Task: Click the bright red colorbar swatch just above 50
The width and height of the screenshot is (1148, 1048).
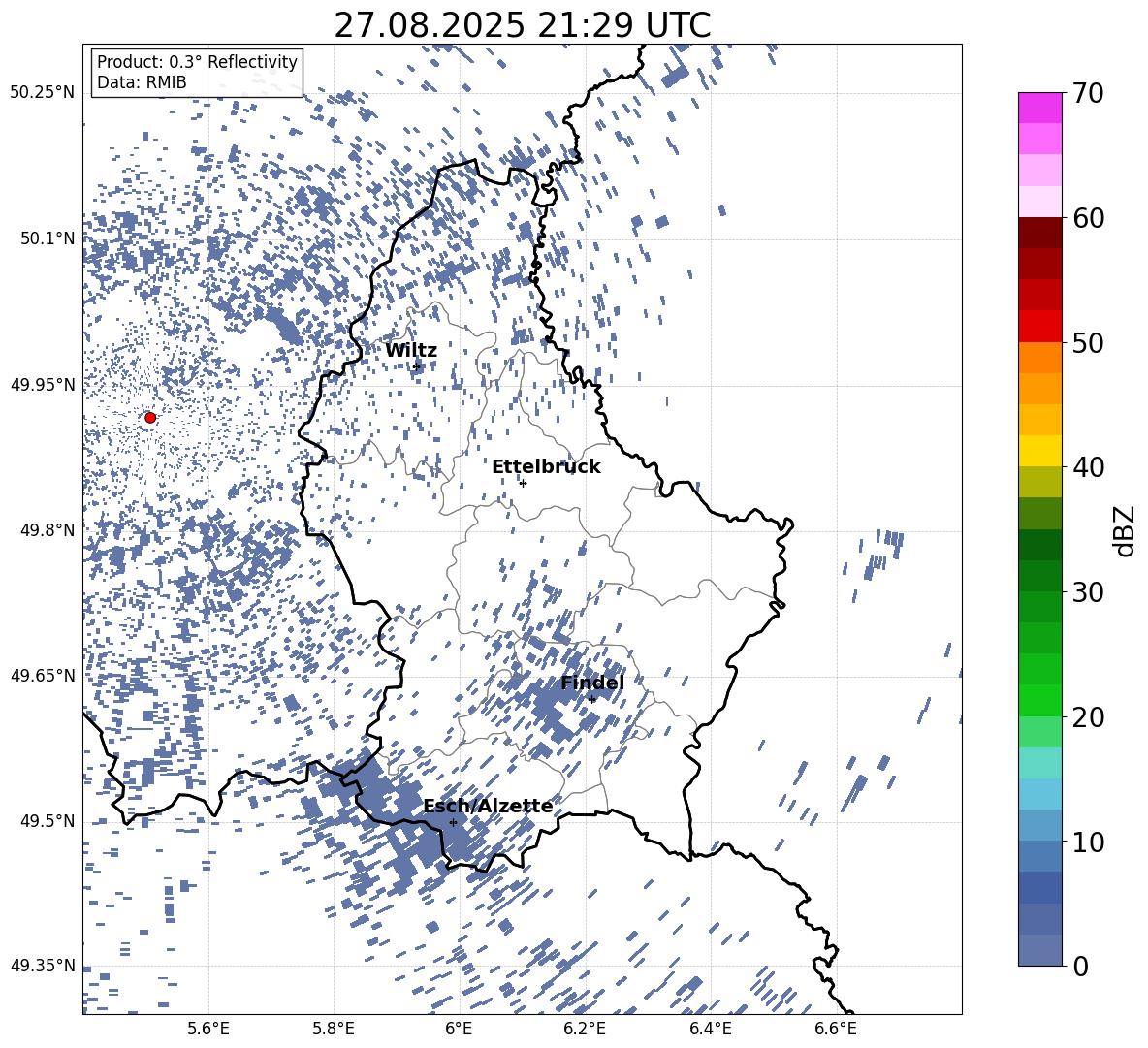Action: (1039, 327)
